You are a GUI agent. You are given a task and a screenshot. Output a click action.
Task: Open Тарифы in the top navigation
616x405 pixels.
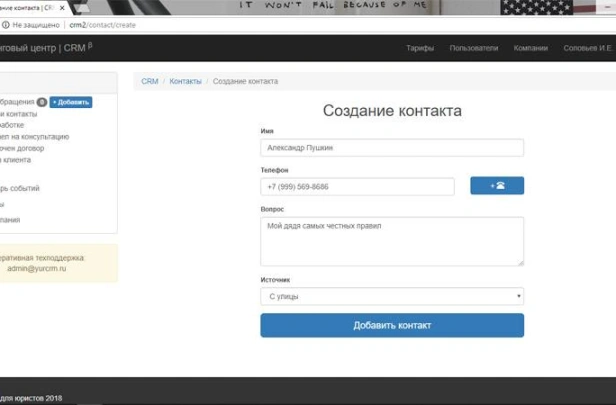(x=420, y=48)
